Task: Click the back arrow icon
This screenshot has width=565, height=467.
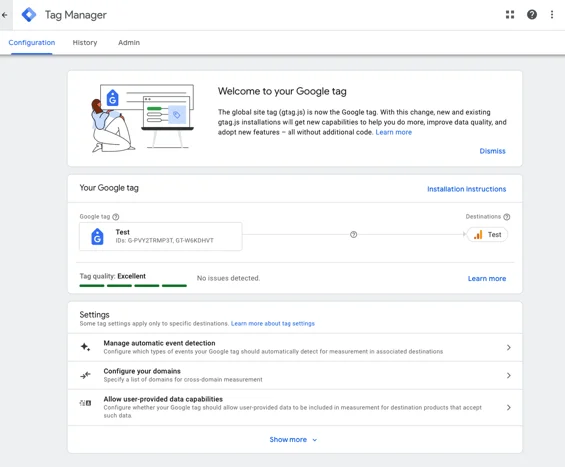Action: (x=5, y=15)
